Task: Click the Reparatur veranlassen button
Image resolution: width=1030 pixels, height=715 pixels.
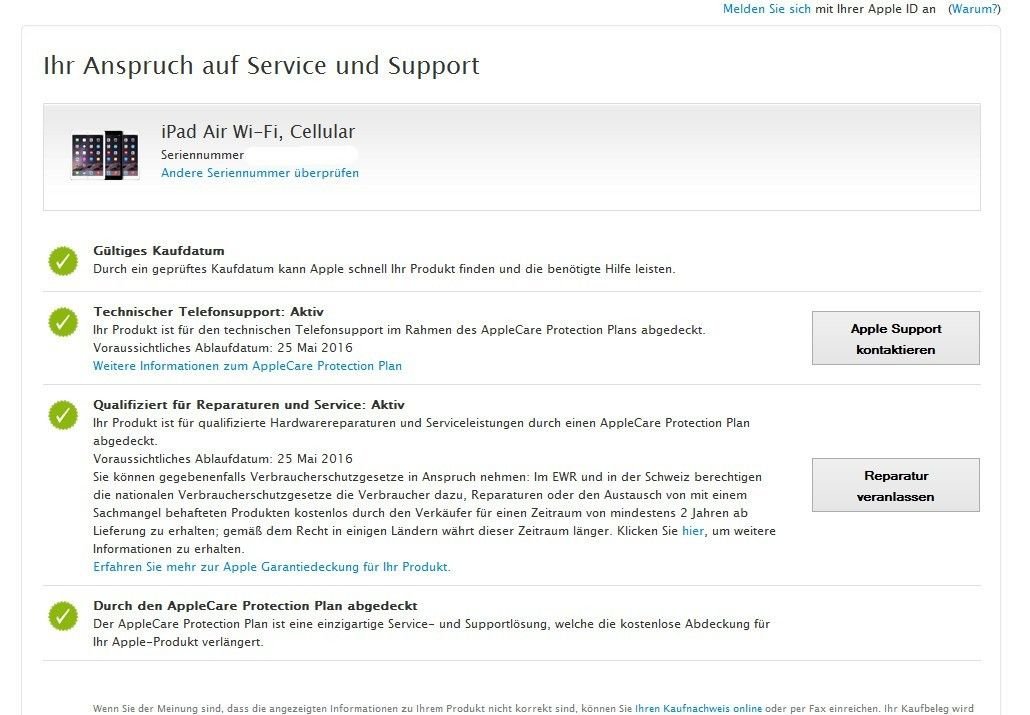Action: (895, 485)
